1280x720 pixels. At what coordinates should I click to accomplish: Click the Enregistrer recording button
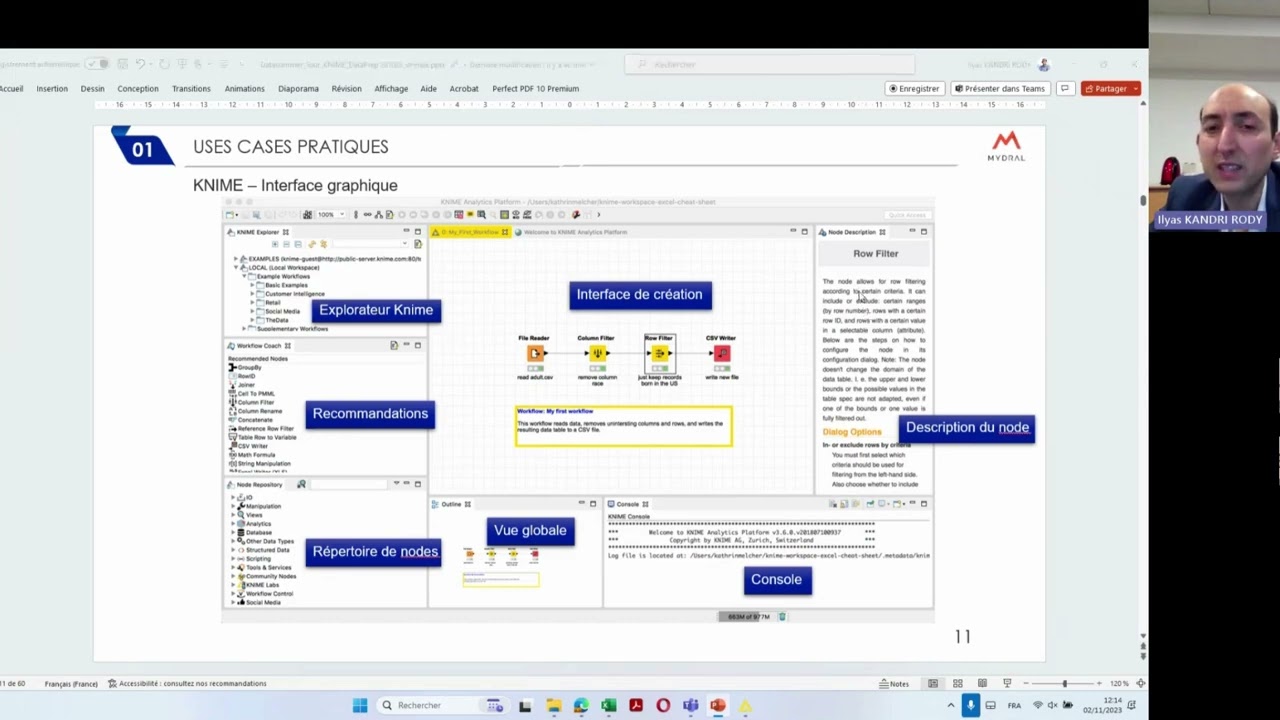pos(914,88)
